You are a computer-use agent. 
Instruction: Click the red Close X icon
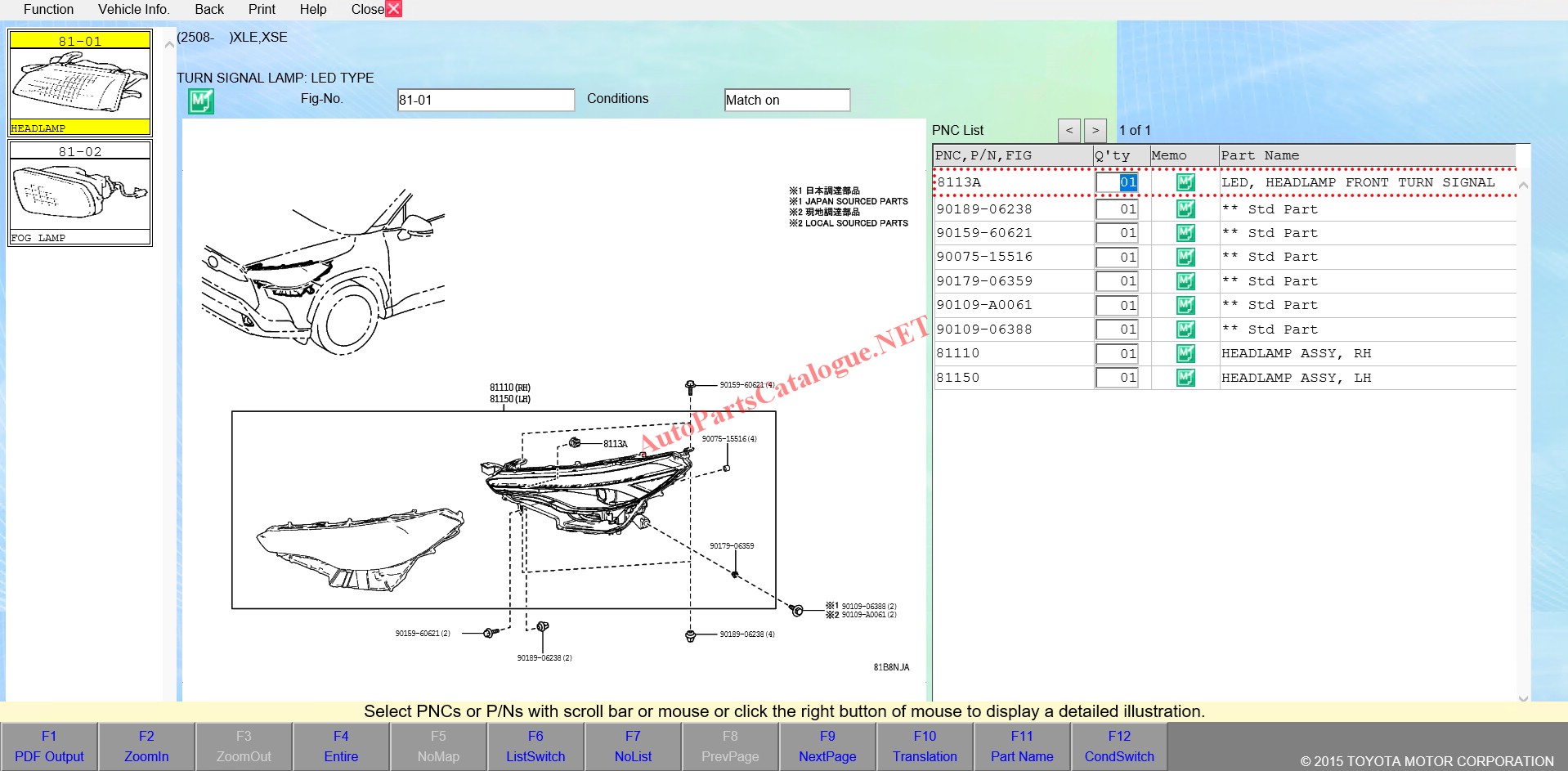[x=393, y=9]
